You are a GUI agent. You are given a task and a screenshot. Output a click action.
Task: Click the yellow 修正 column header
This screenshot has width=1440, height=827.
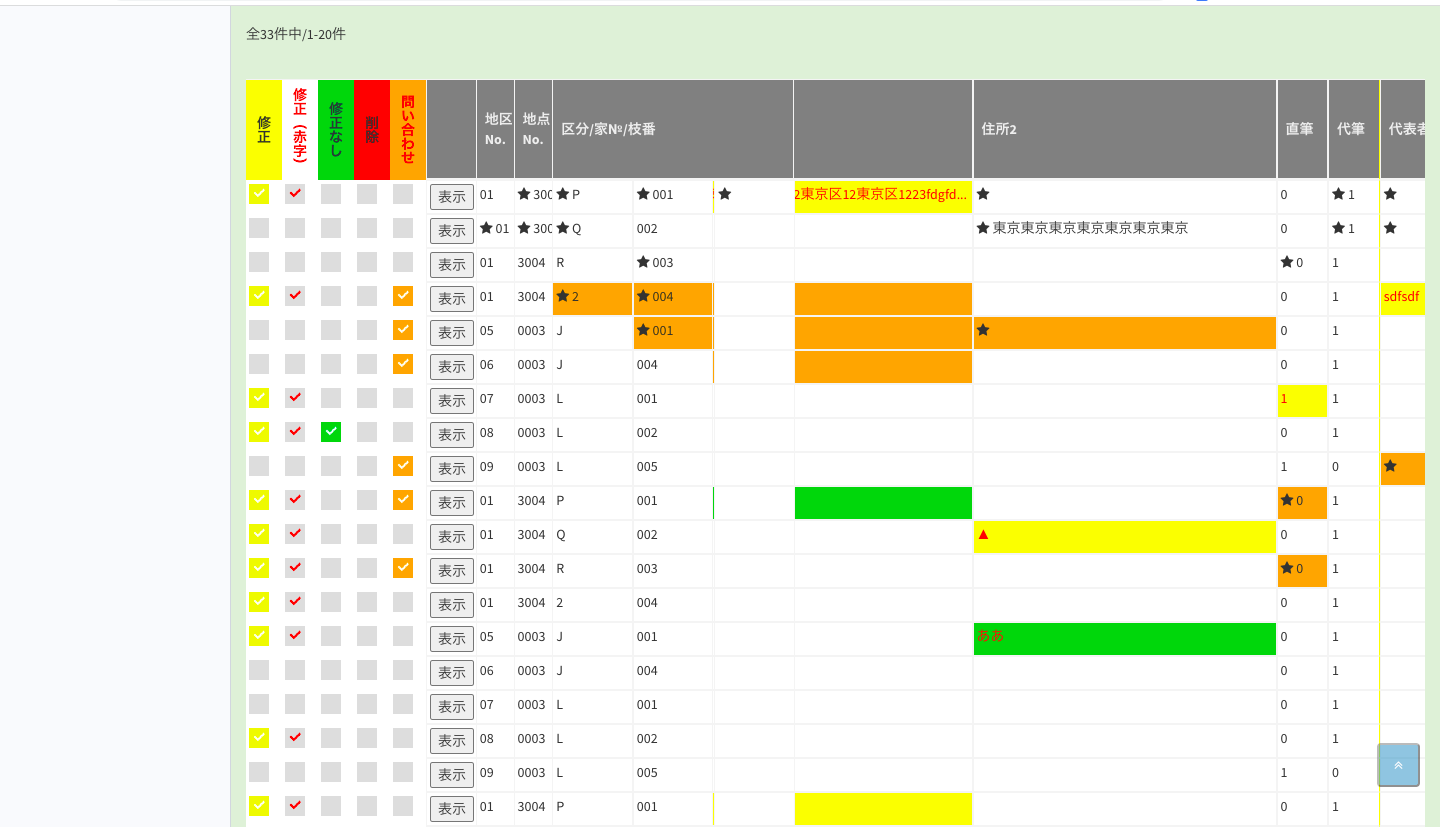[x=264, y=130]
